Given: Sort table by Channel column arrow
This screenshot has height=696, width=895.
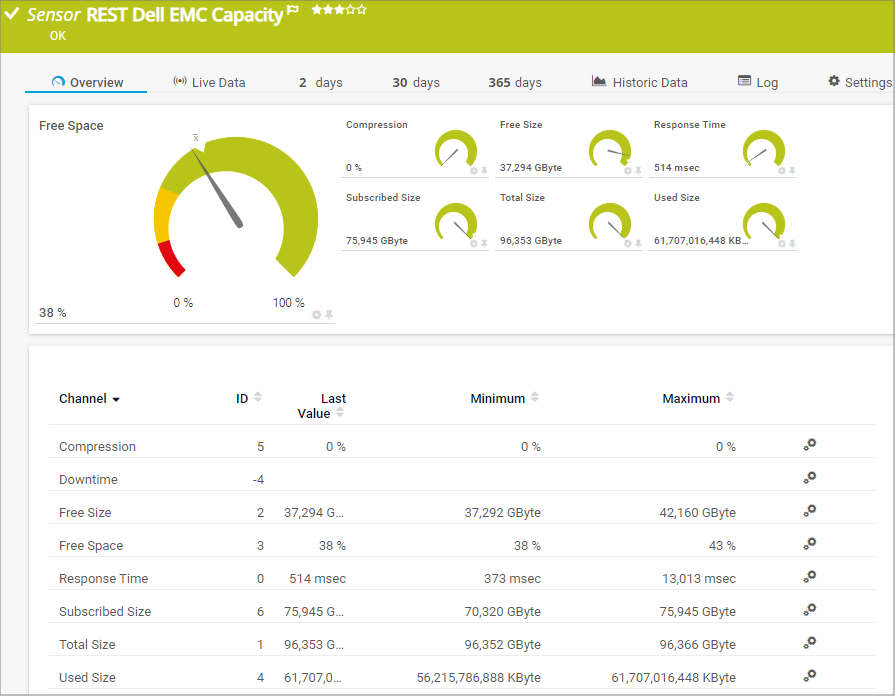Looking at the screenshot, I should click(116, 400).
